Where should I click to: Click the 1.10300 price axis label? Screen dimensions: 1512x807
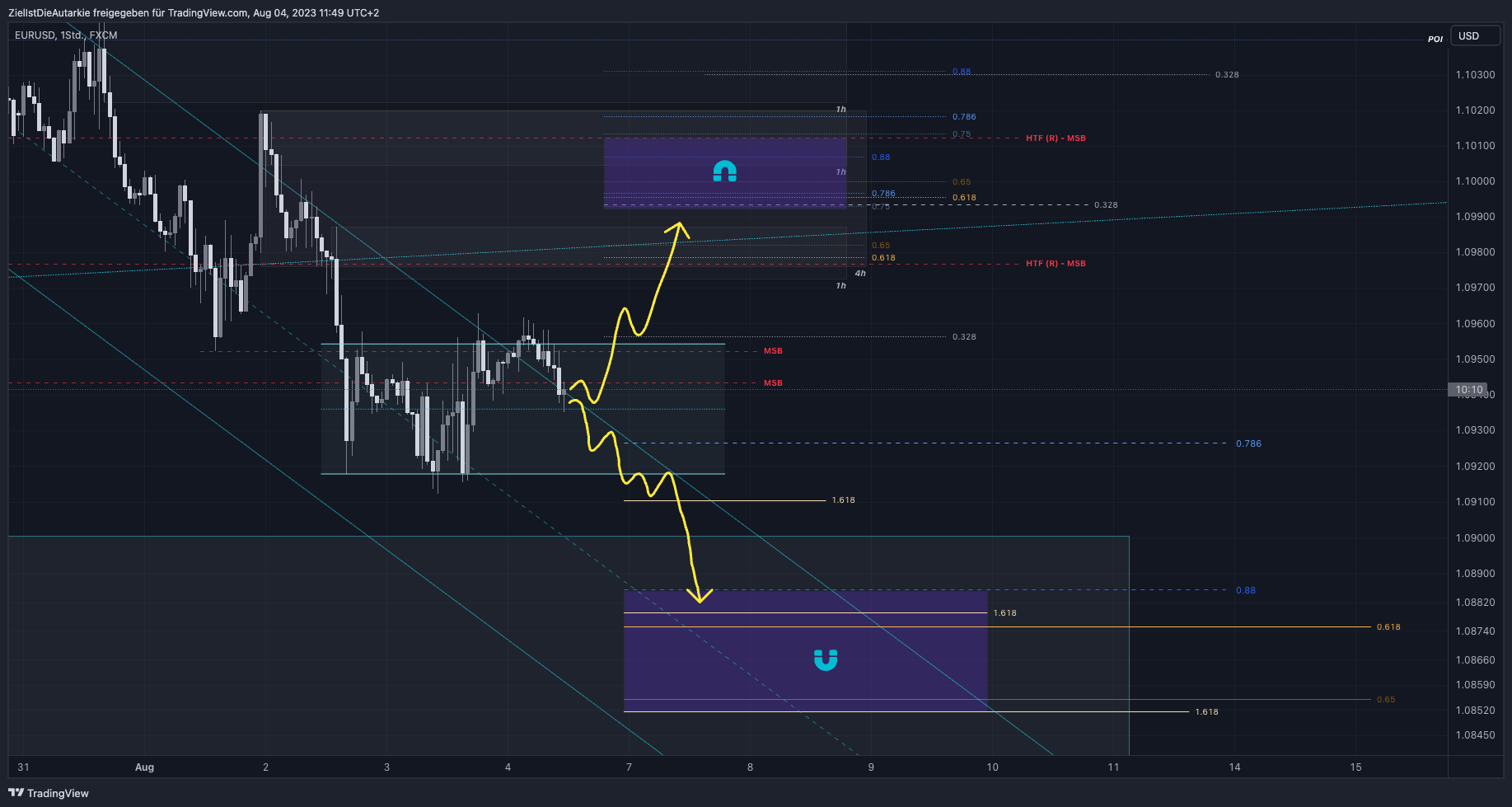[x=1475, y=75]
